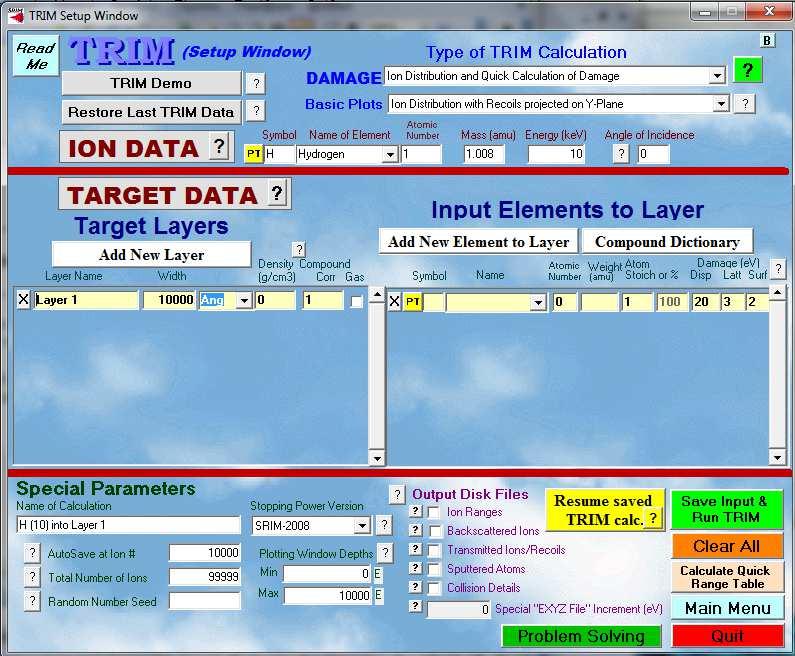Open Stopping Power Version help
This screenshot has height=656, width=795.
pyautogui.click(x=384, y=525)
